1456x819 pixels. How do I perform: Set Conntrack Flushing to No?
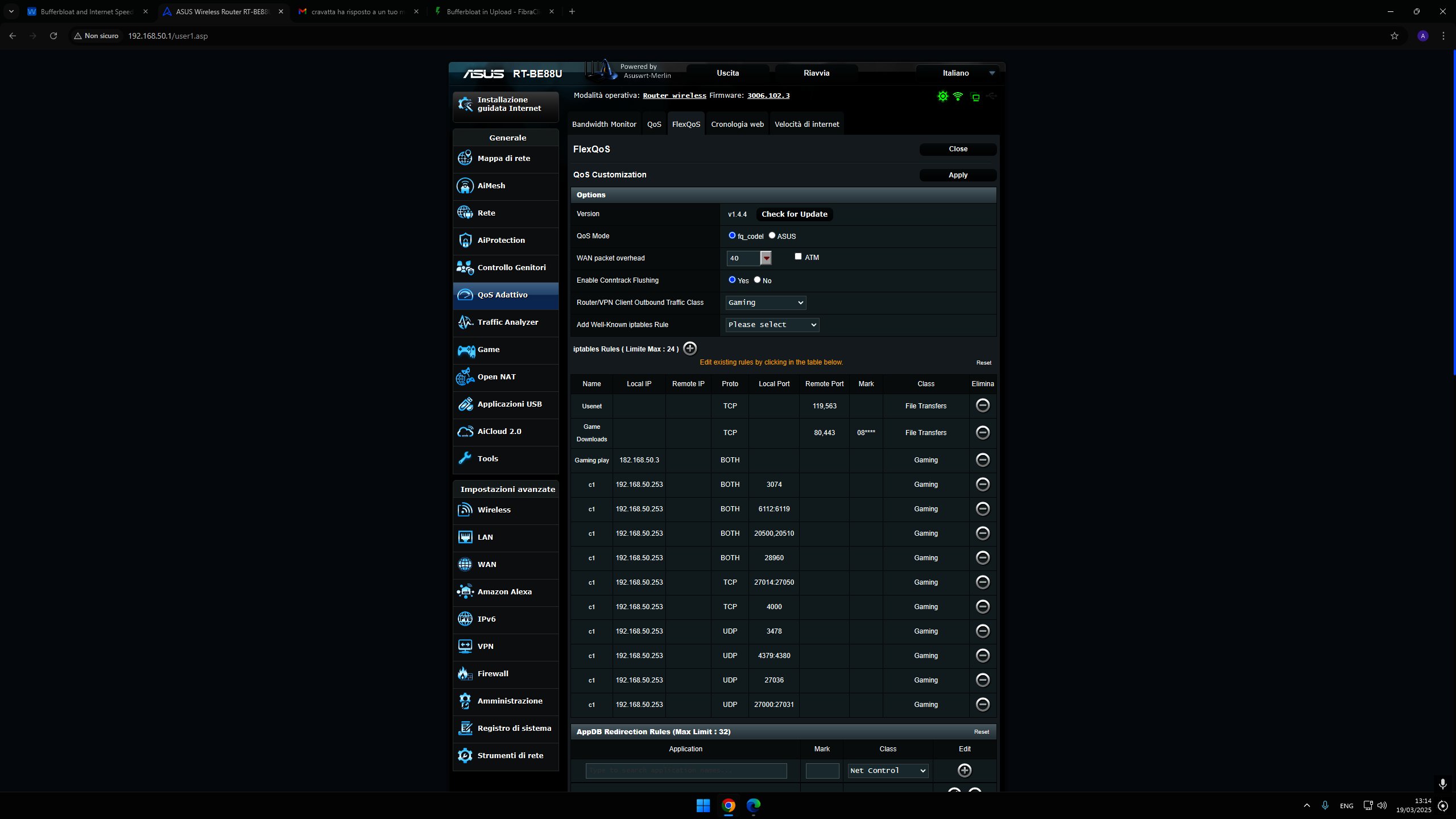point(757,280)
